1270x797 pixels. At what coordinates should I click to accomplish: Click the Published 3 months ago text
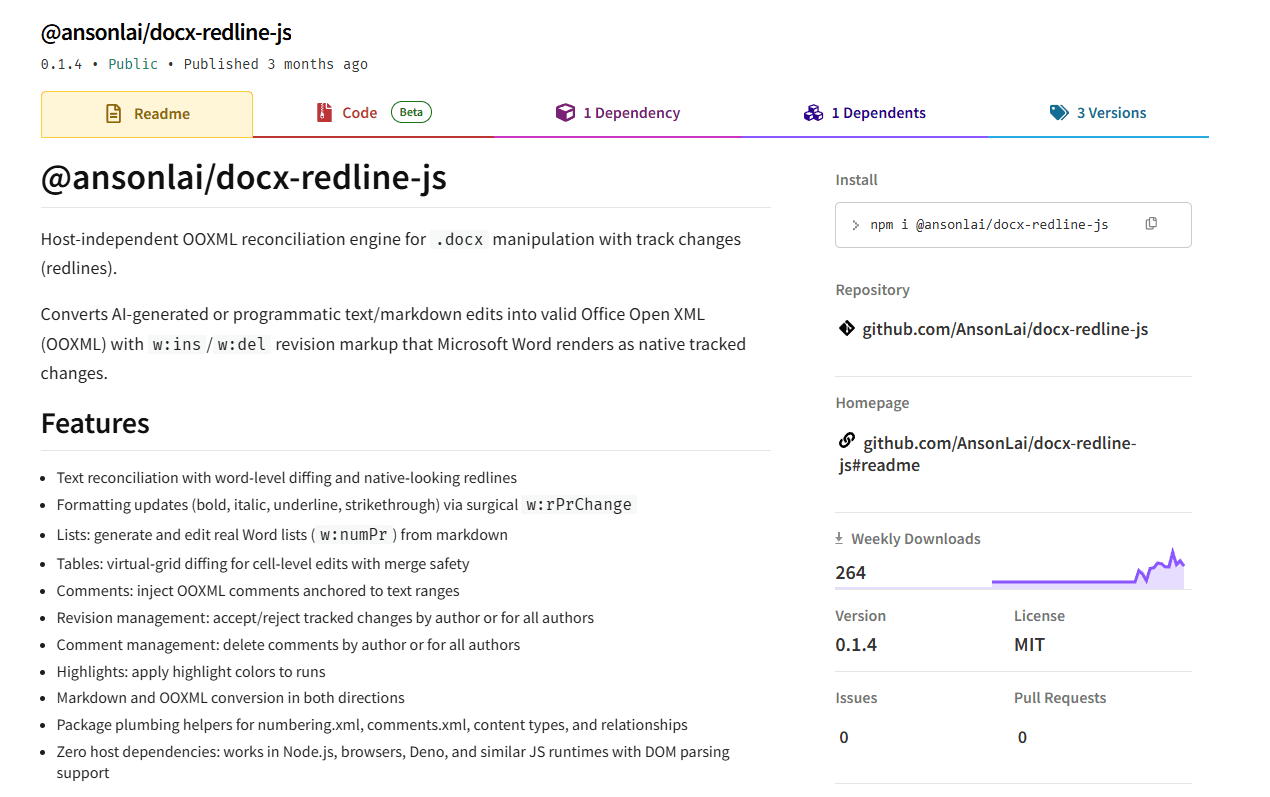point(276,64)
